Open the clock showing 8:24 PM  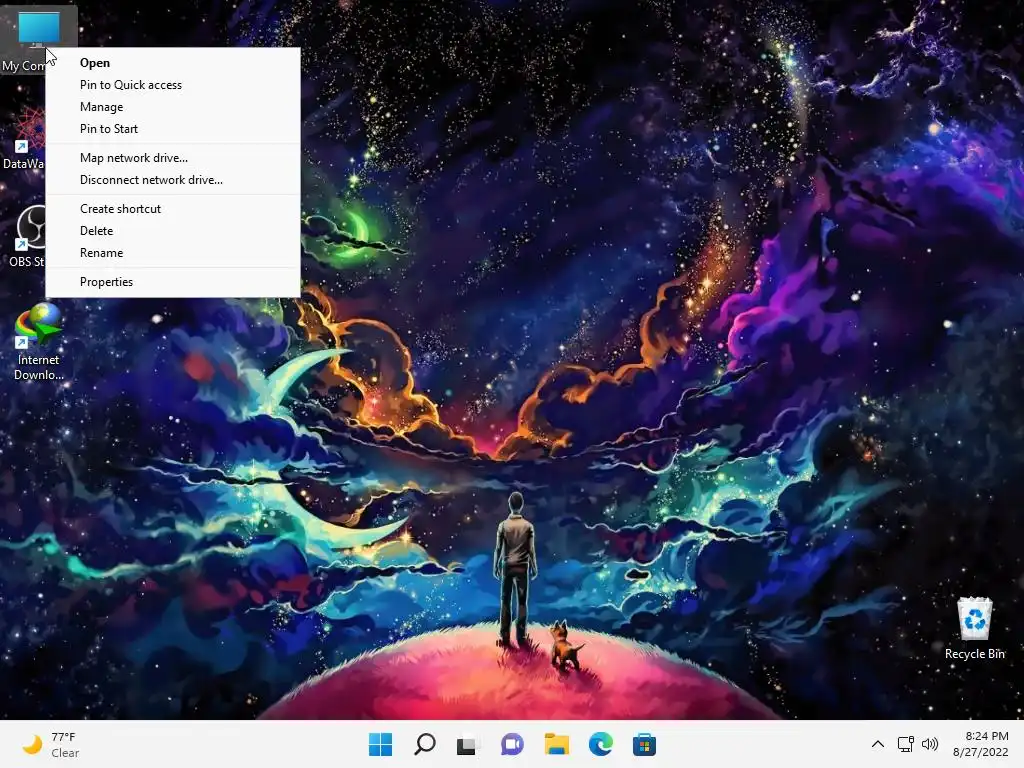[x=980, y=744]
